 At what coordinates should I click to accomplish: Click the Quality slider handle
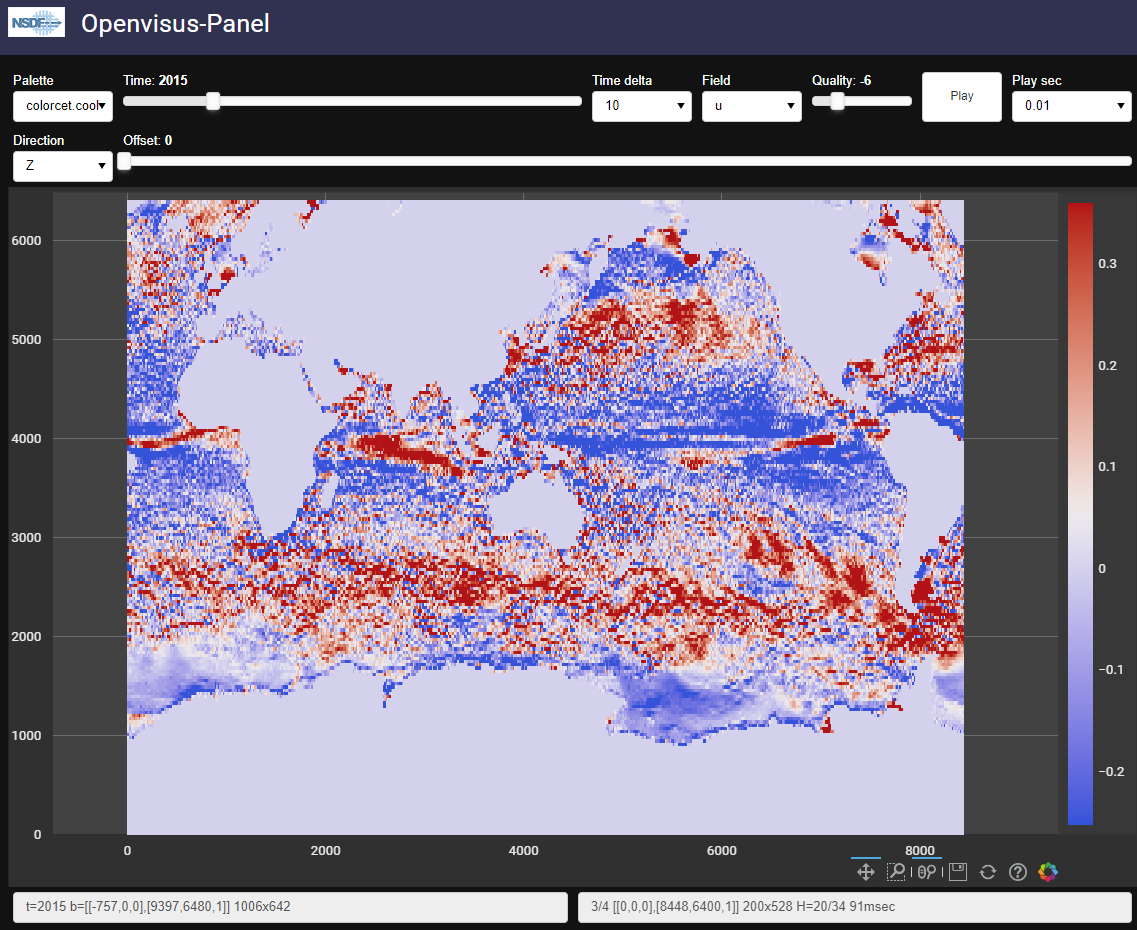pyautogui.click(x=837, y=101)
